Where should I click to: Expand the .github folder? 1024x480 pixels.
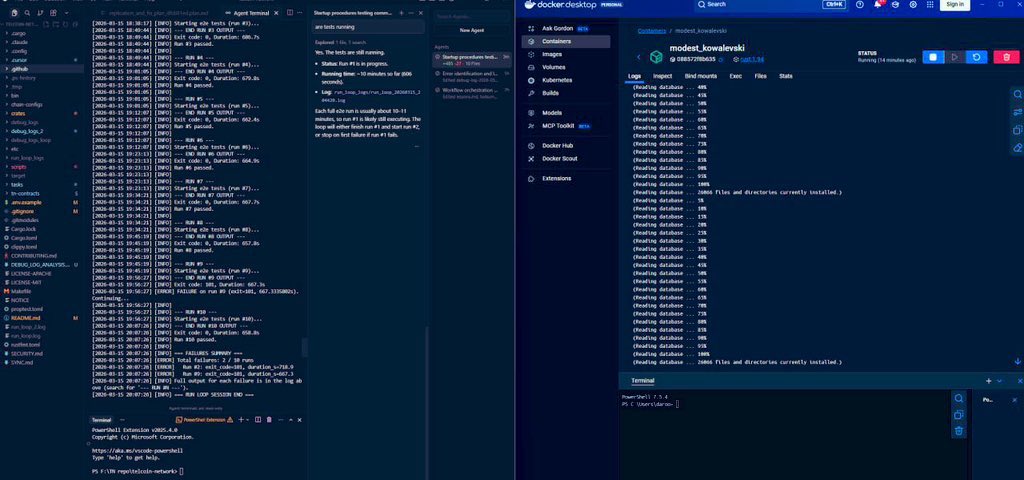[42, 69]
